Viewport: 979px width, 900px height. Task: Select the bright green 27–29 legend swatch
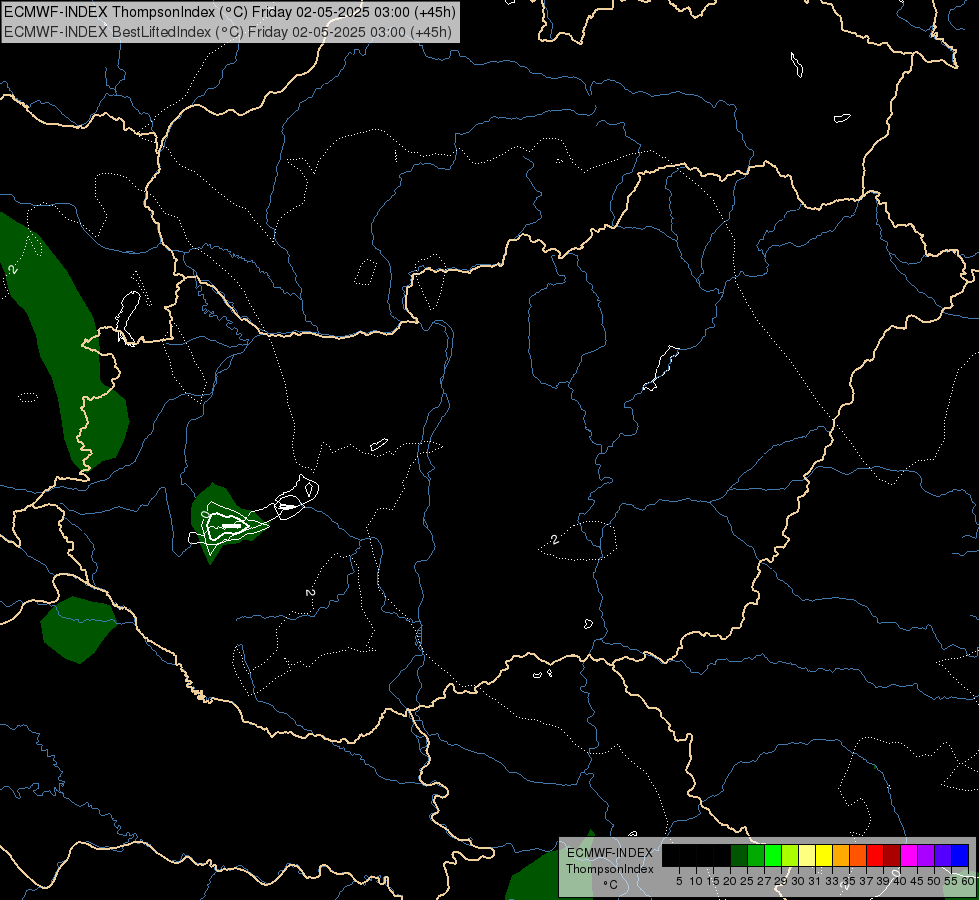tap(773, 855)
